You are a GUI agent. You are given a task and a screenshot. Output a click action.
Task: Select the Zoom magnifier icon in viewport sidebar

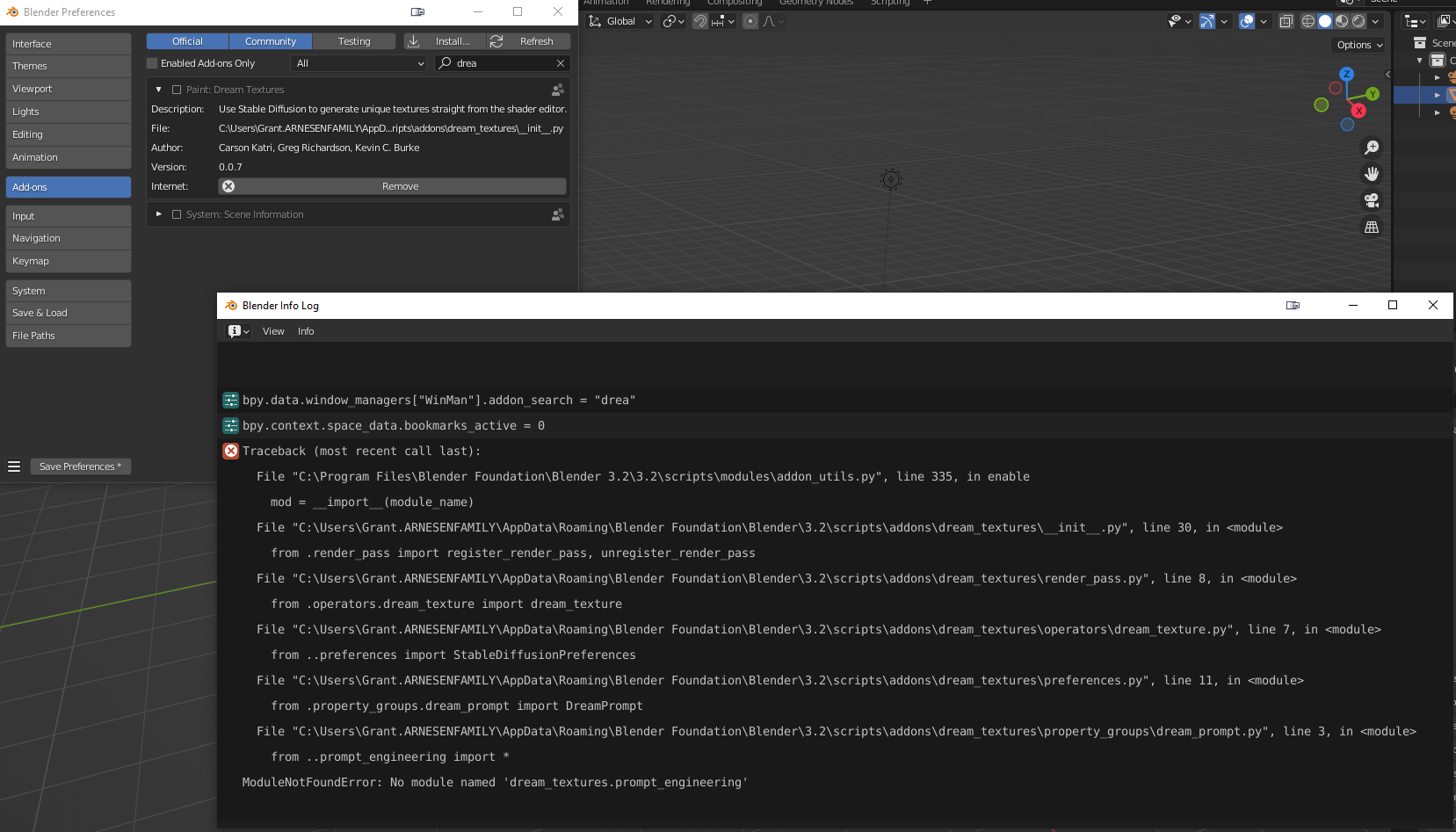pos(1372,147)
